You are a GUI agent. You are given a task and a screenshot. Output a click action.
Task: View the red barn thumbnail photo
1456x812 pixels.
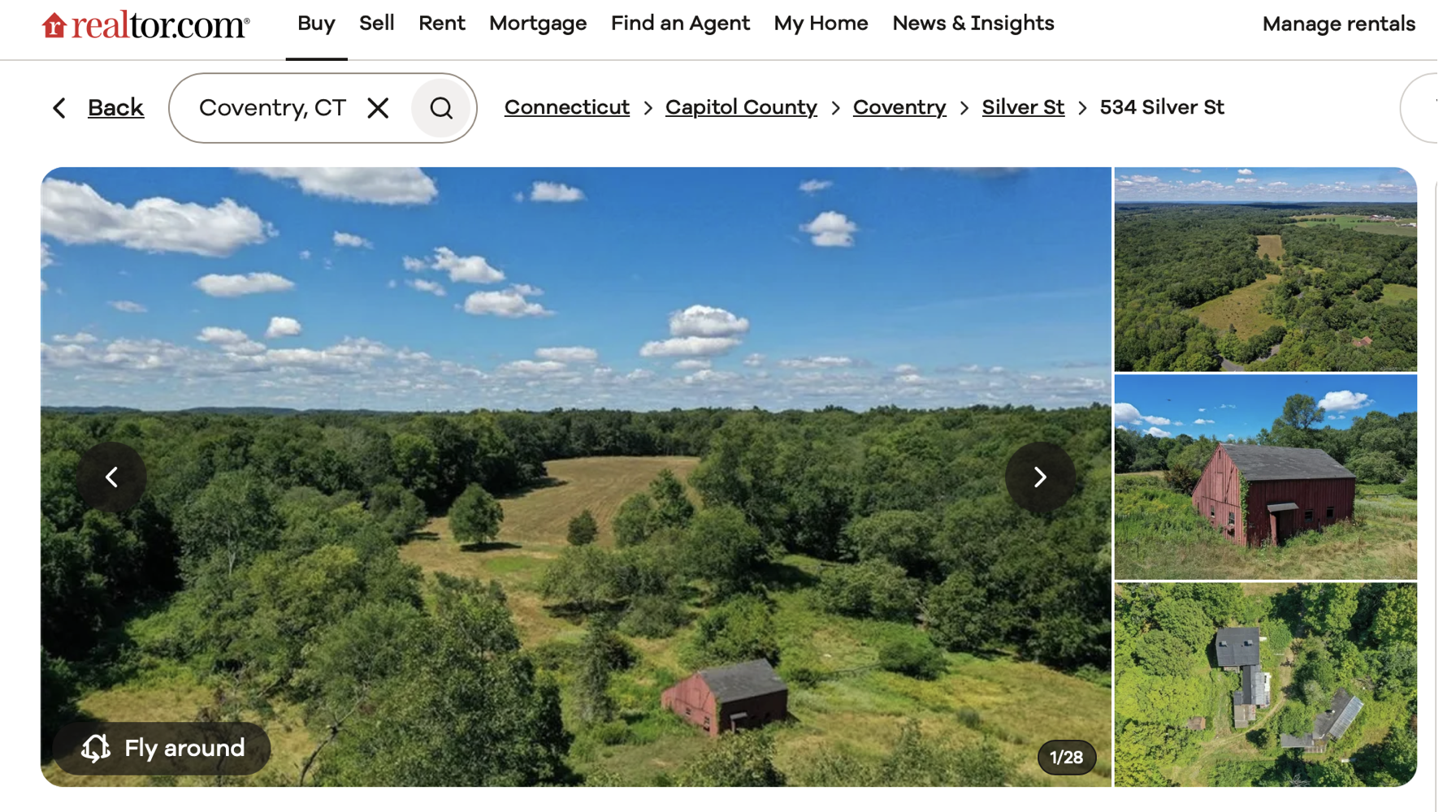tap(1265, 477)
